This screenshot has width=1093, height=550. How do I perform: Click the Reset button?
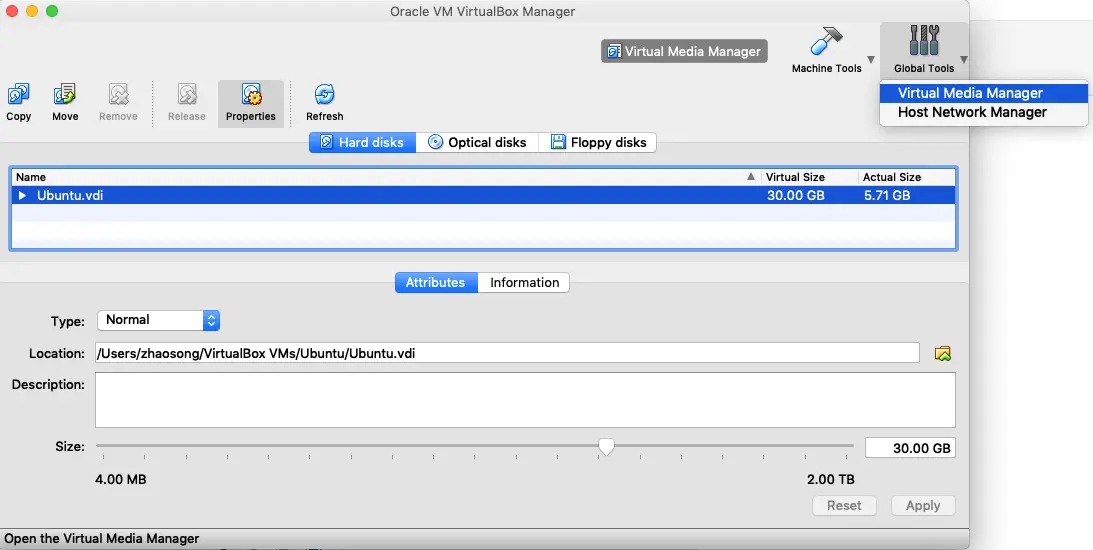(844, 505)
